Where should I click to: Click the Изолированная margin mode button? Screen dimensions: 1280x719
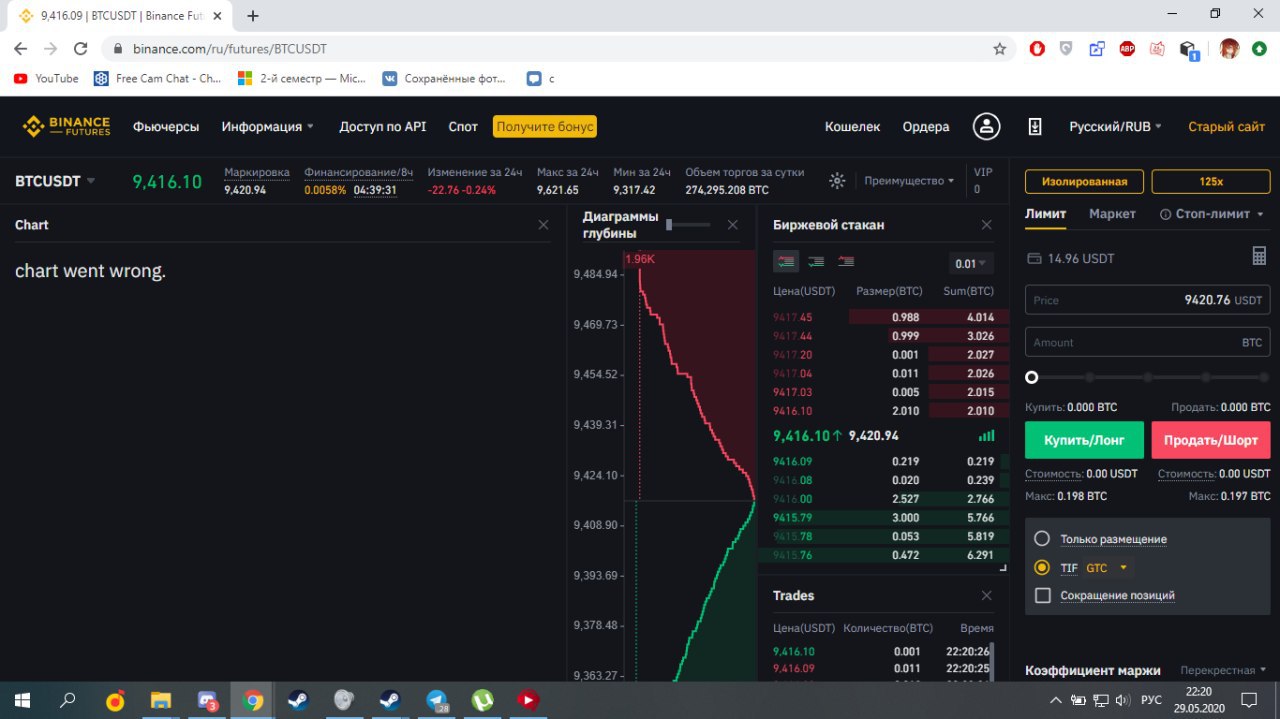point(1084,181)
